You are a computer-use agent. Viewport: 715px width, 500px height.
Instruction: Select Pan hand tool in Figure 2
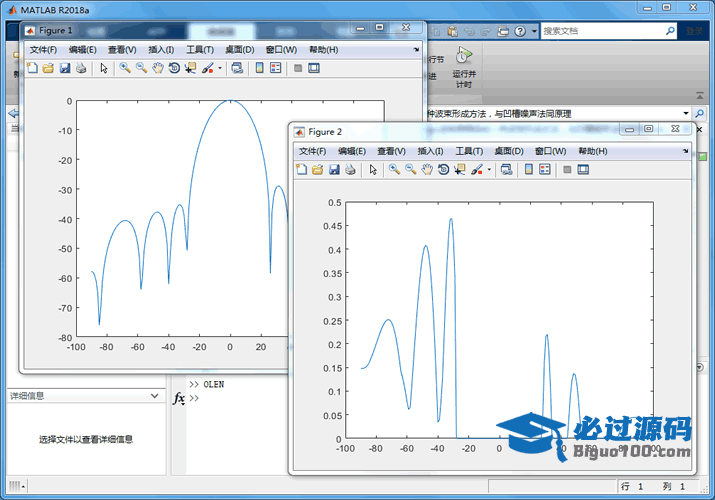(x=427, y=170)
